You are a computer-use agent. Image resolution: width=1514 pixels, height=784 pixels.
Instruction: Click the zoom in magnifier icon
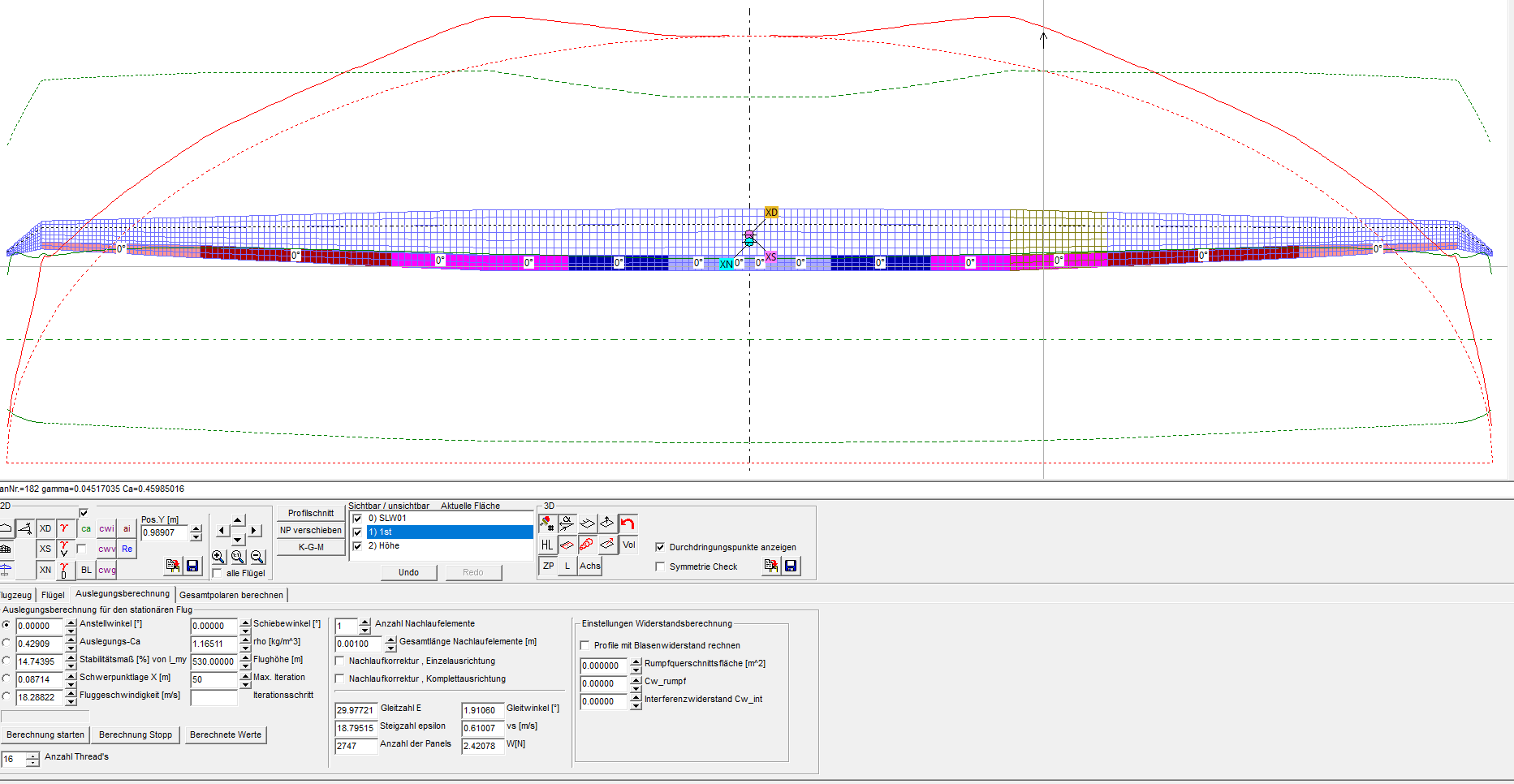[x=218, y=557]
